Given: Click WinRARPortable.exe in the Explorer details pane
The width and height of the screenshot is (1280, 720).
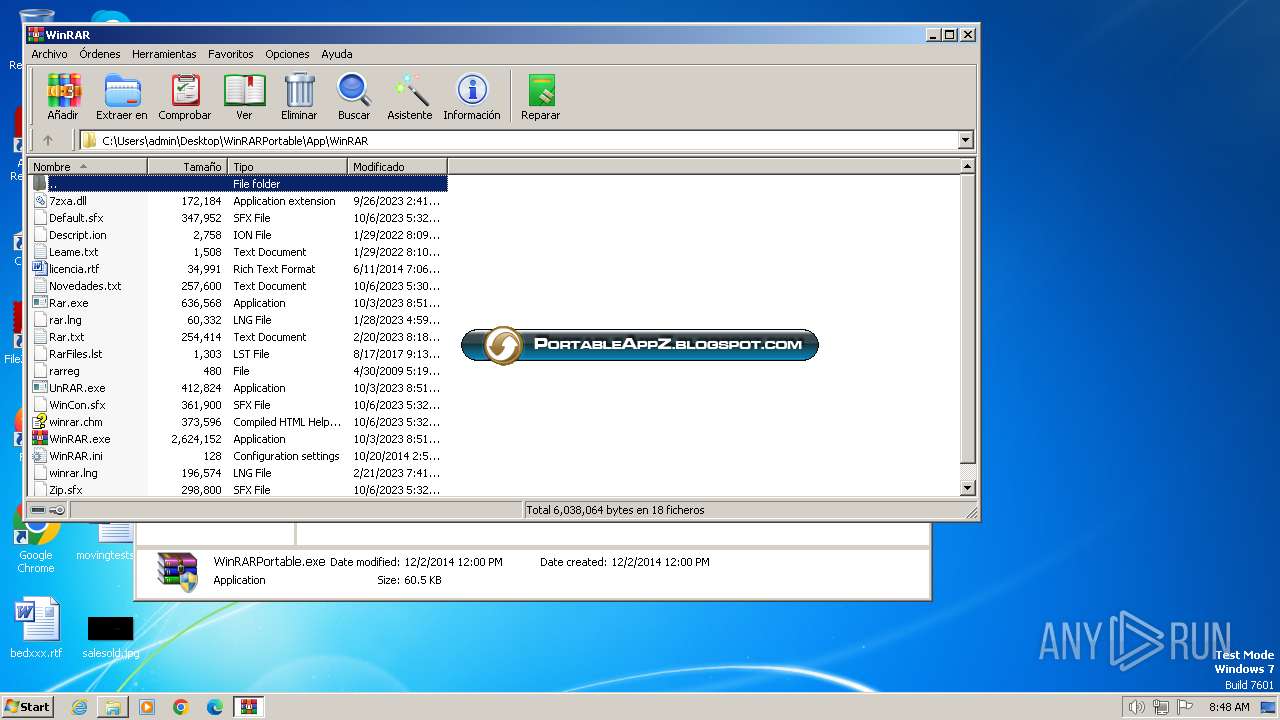Looking at the screenshot, I should (x=269, y=562).
